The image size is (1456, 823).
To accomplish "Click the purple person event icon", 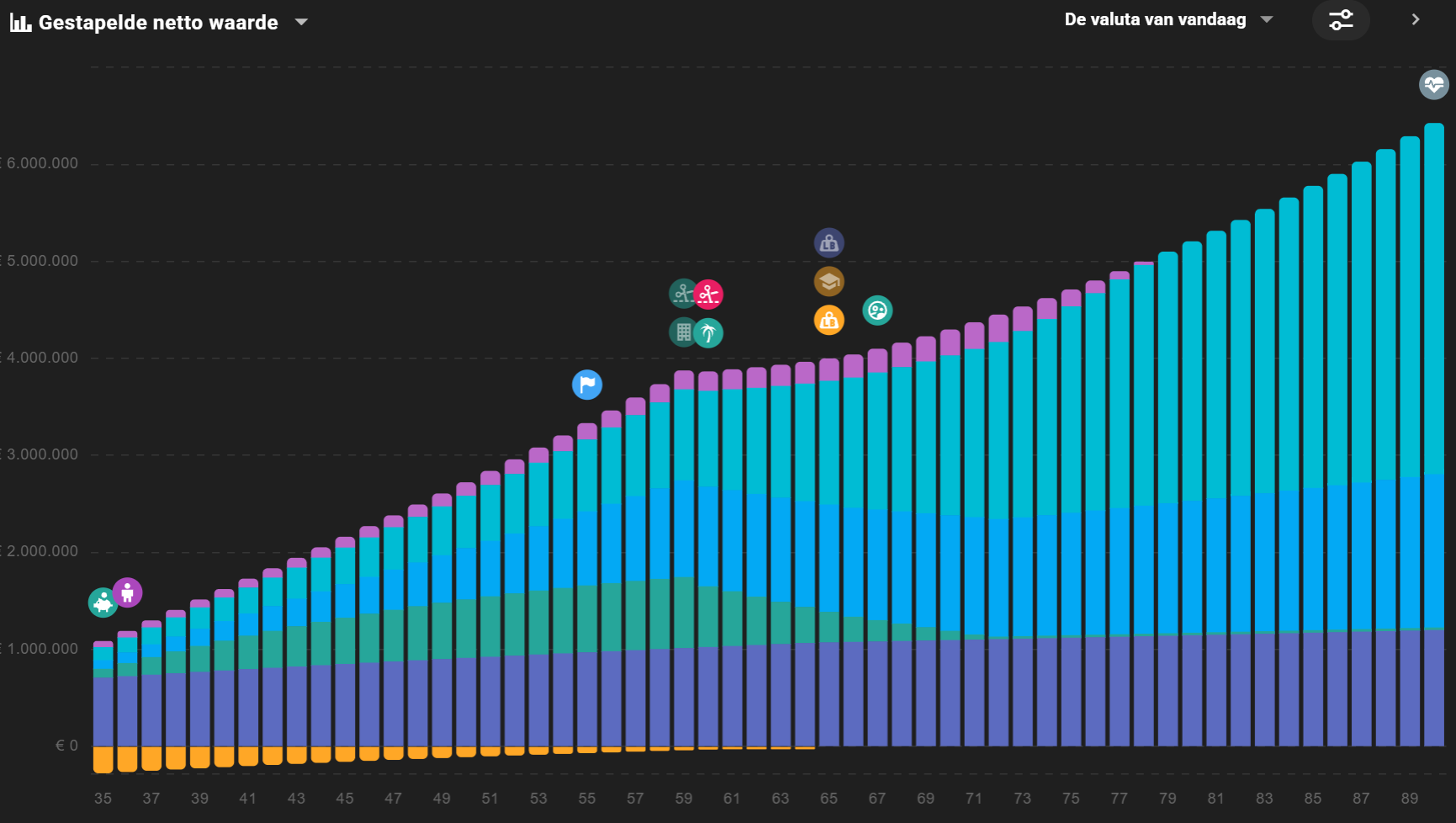I will click(x=128, y=592).
